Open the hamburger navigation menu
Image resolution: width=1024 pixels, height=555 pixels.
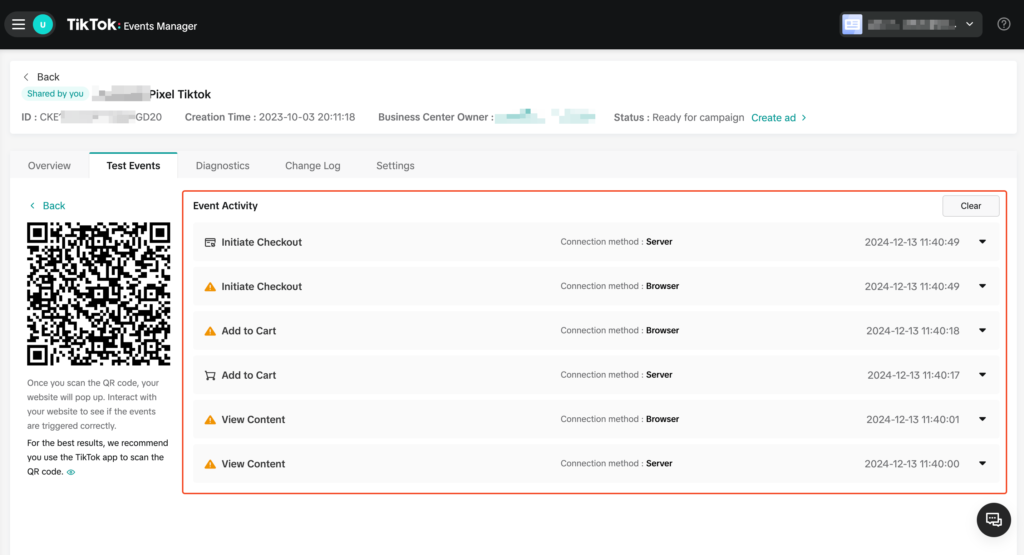tap(18, 25)
